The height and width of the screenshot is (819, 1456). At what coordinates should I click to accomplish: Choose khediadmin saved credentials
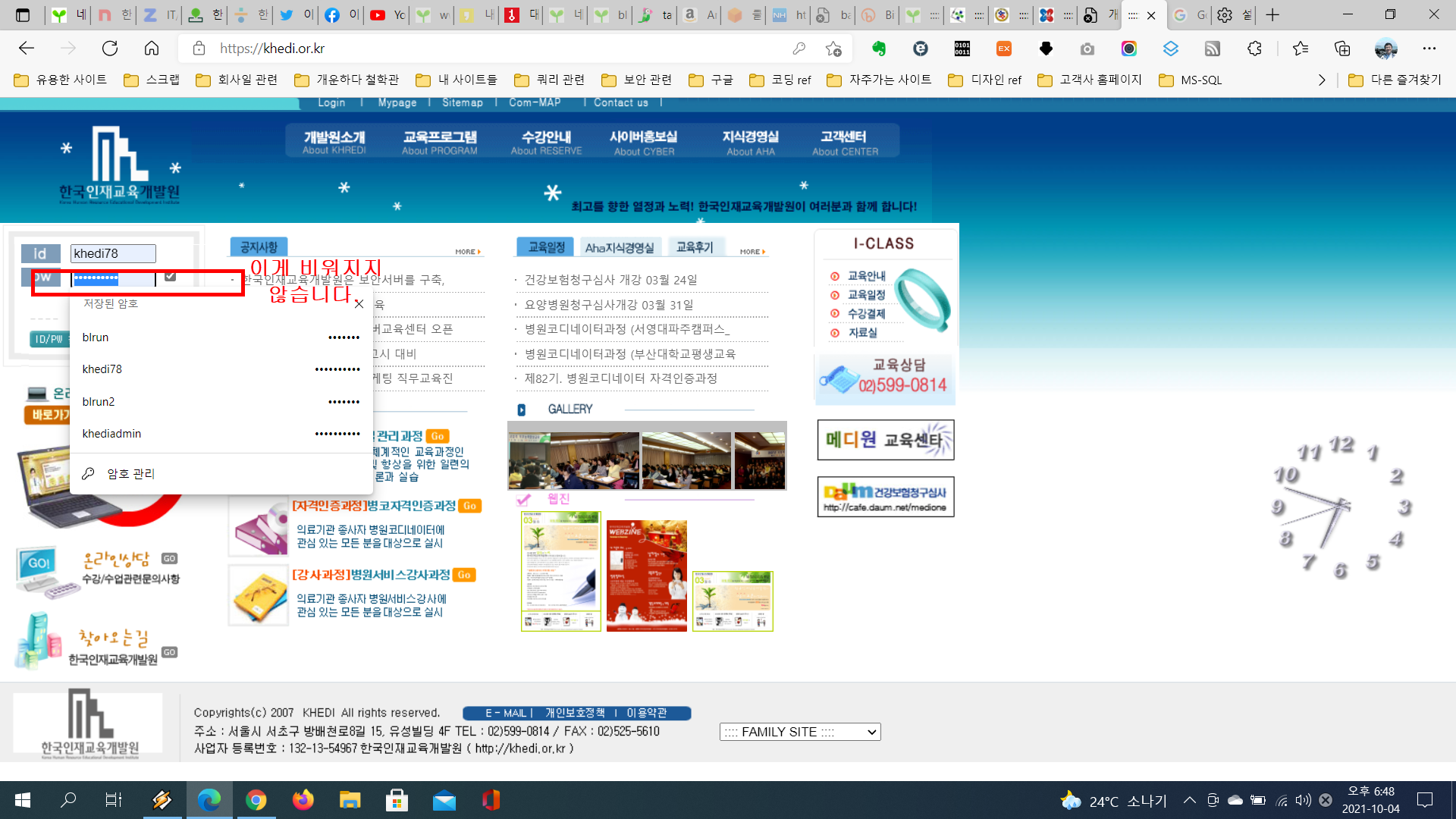tap(221, 434)
